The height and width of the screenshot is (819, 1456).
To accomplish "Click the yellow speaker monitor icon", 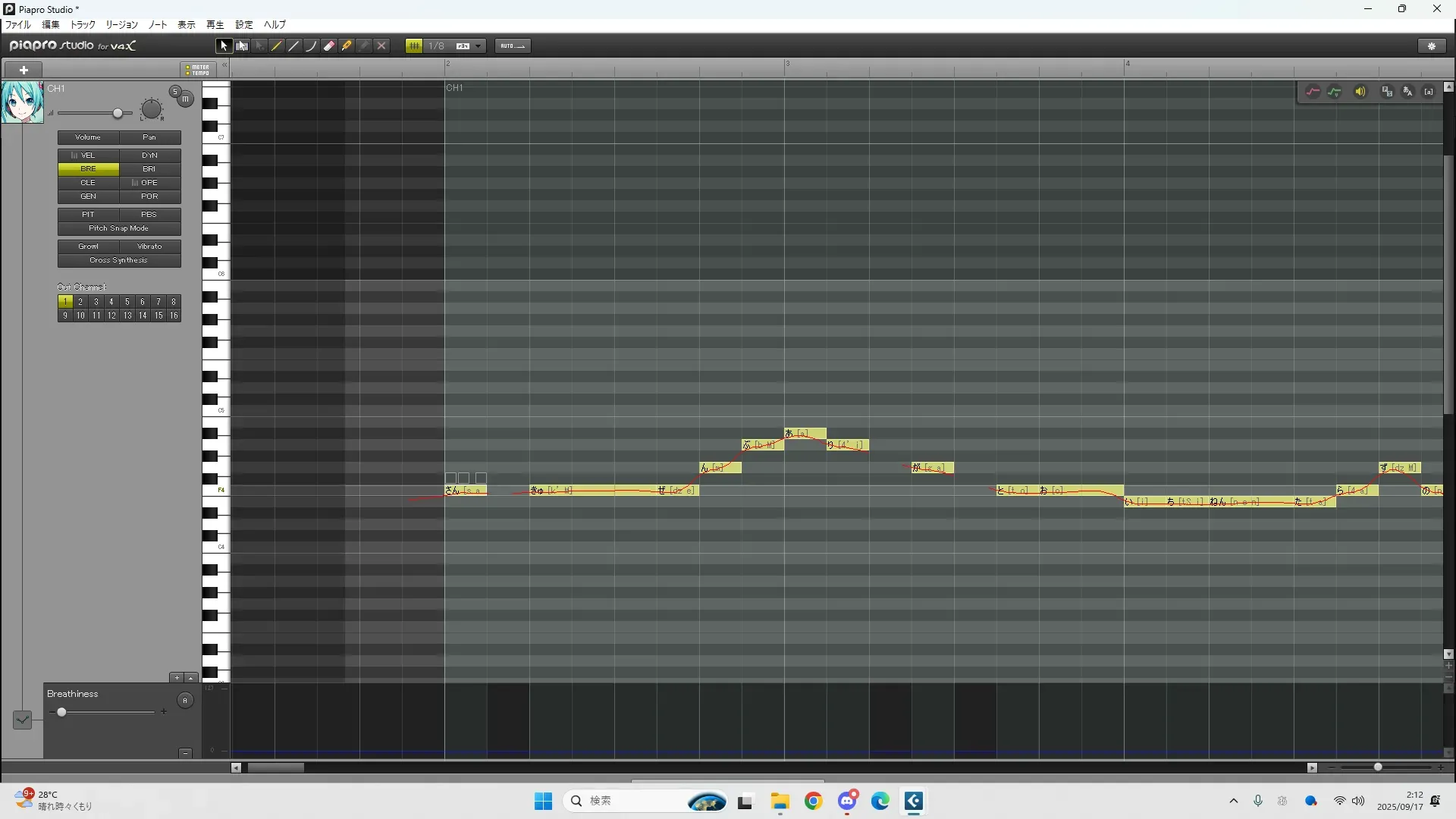I will (1360, 92).
